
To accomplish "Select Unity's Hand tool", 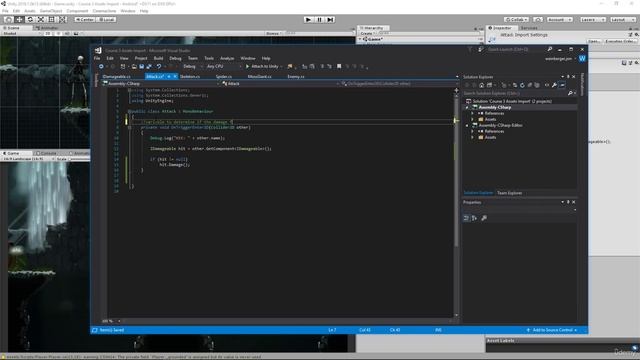I will pyautogui.click(x=8, y=19).
